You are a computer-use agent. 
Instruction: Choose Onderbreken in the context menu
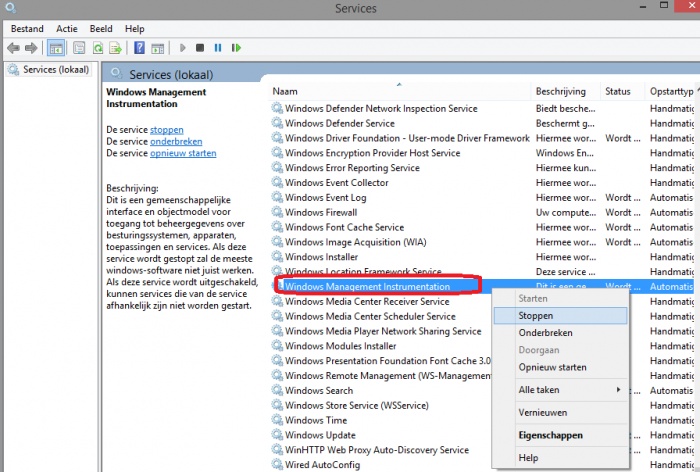click(x=560, y=333)
